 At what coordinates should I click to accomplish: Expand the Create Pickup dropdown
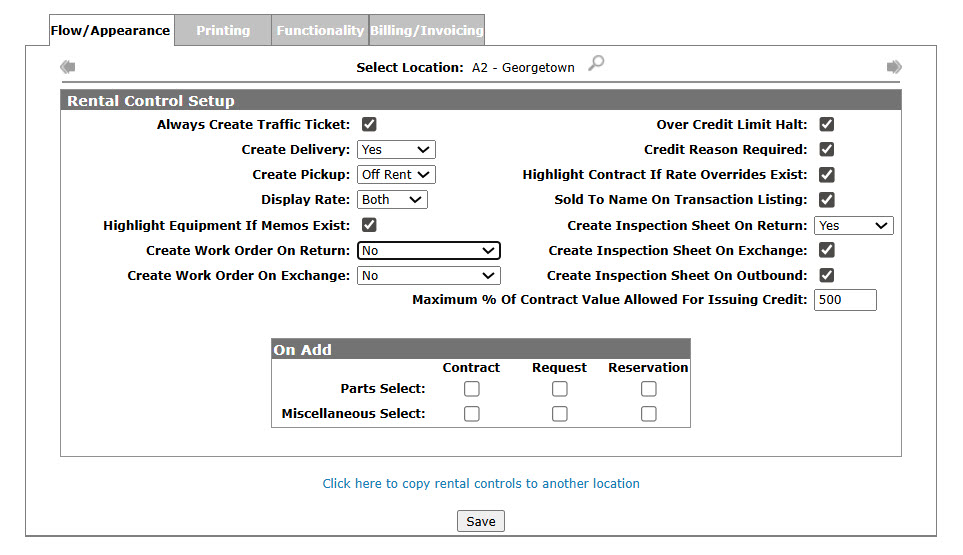point(396,175)
